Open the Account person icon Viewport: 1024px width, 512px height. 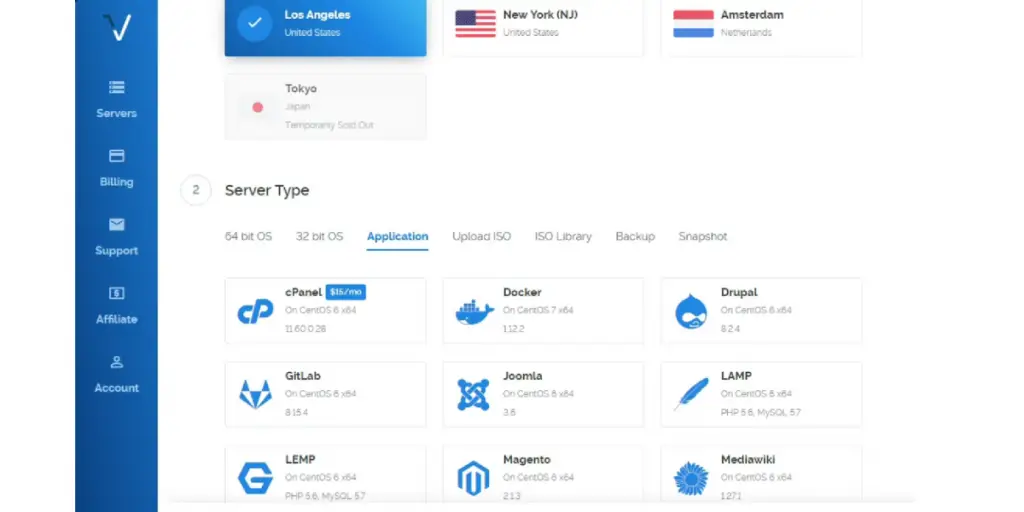tap(117, 361)
